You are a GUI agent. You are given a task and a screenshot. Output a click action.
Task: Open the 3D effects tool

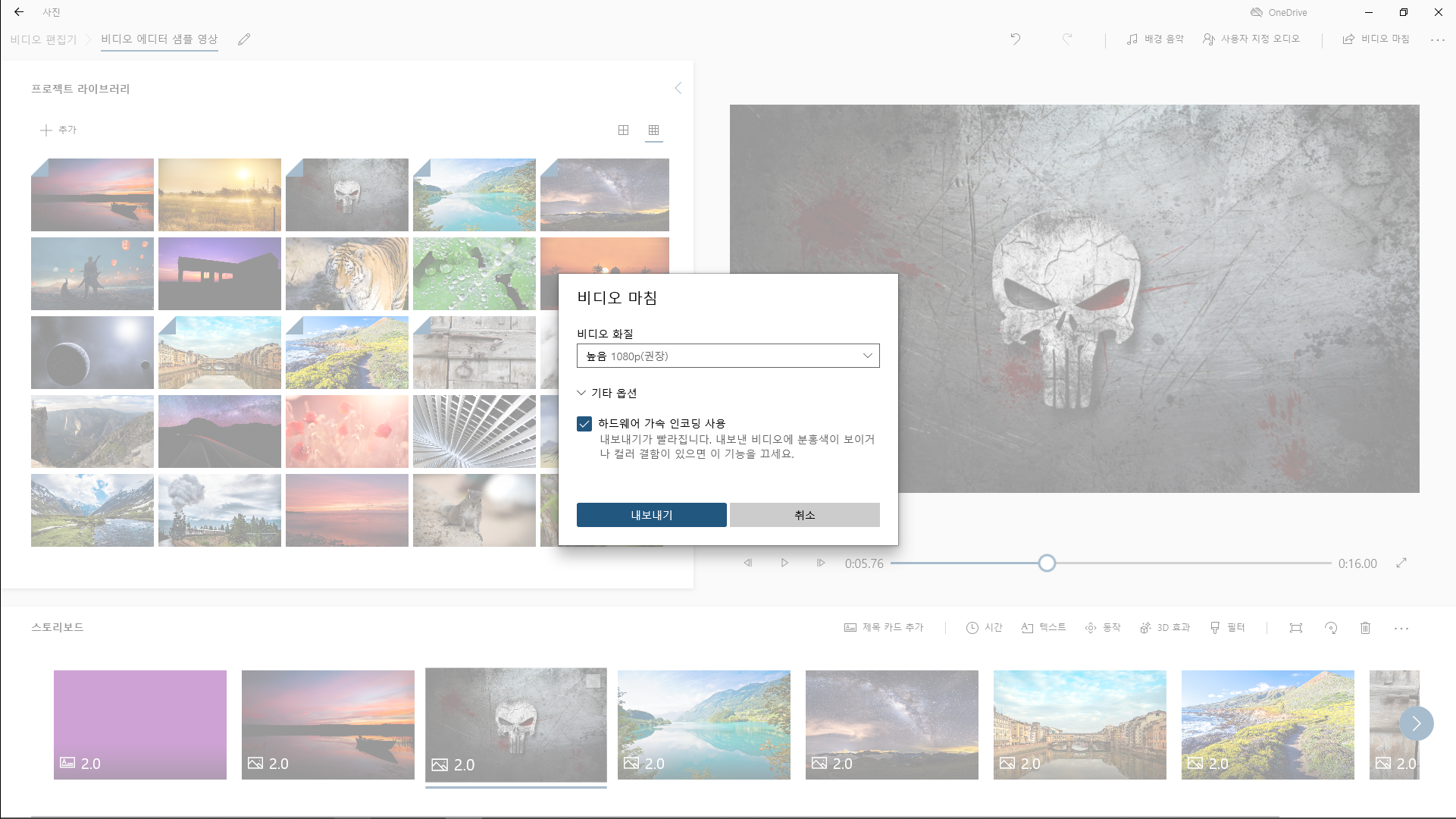click(x=1165, y=628)
